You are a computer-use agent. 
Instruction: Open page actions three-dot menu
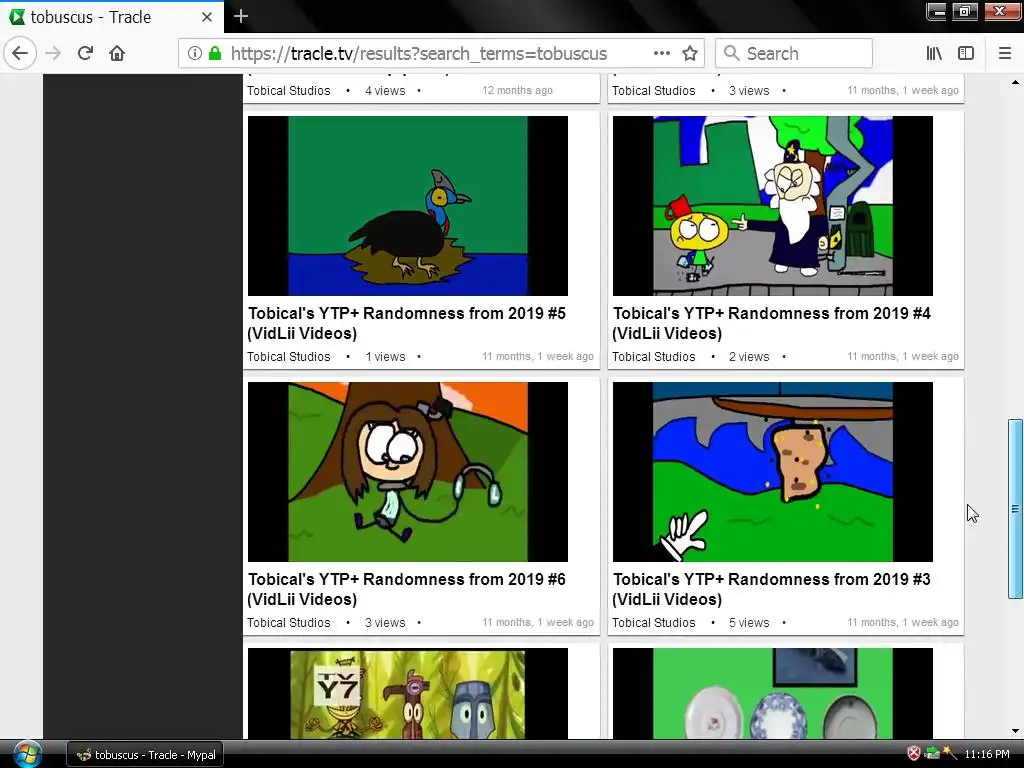[x=662, y=53]
